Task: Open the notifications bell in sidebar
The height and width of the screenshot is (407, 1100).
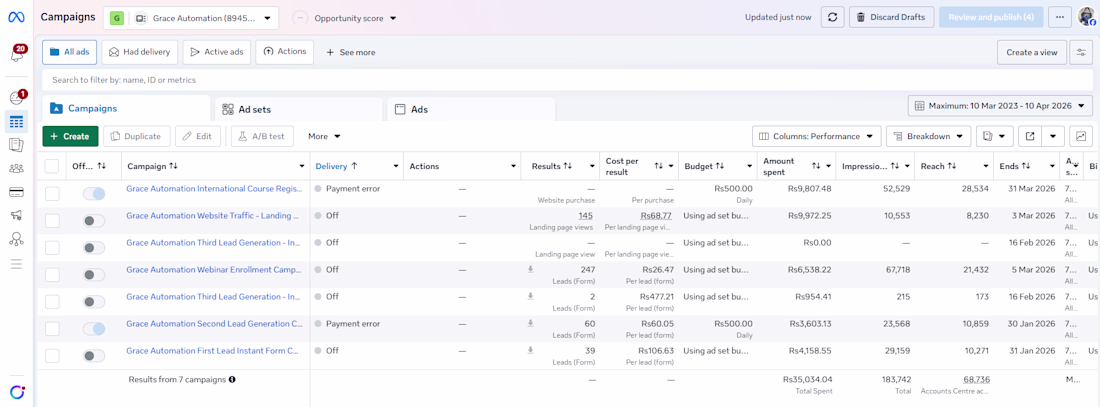Action: coord(17,54)
